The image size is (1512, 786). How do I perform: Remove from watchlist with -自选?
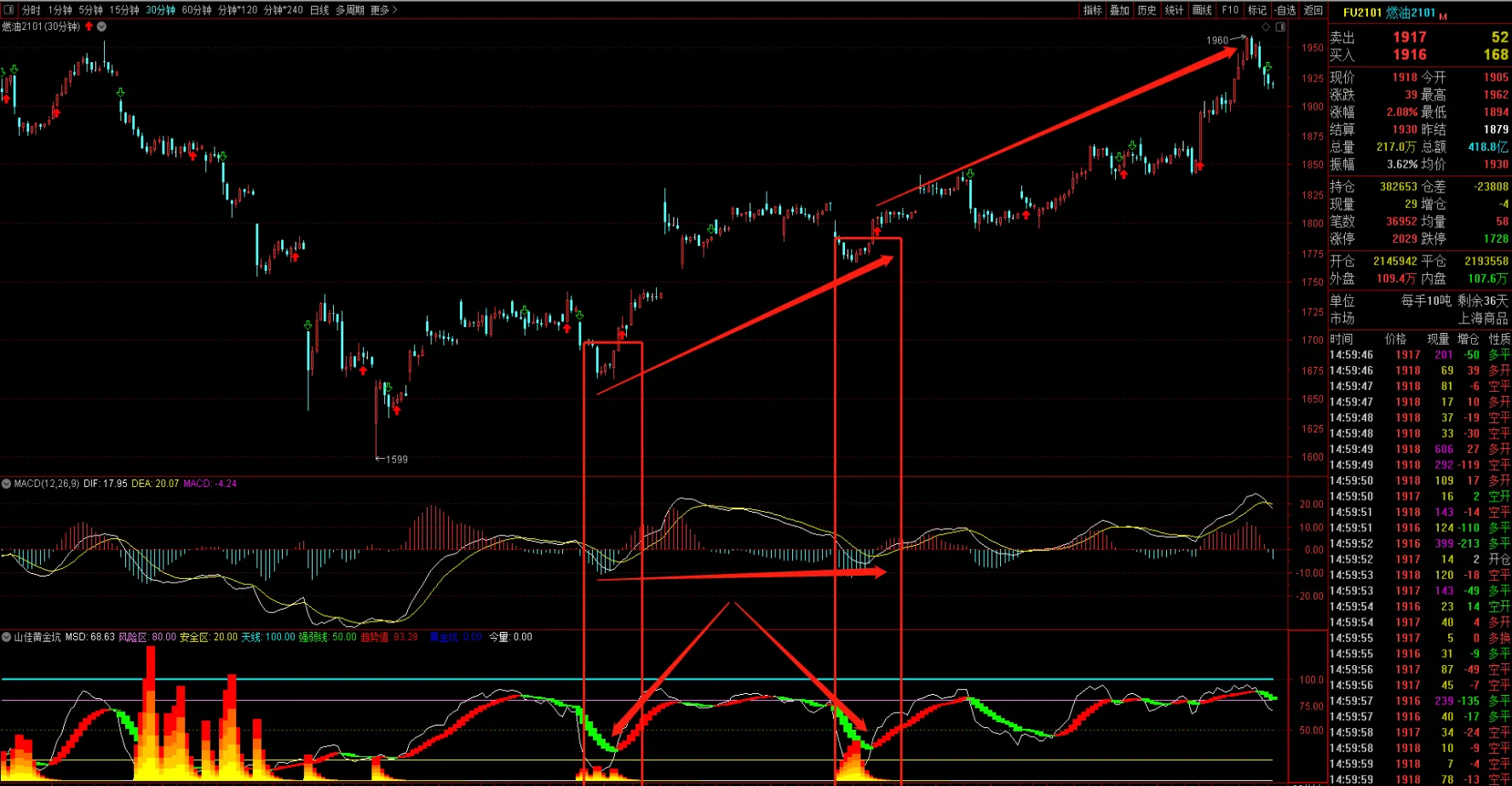[x=1285, y=10]
